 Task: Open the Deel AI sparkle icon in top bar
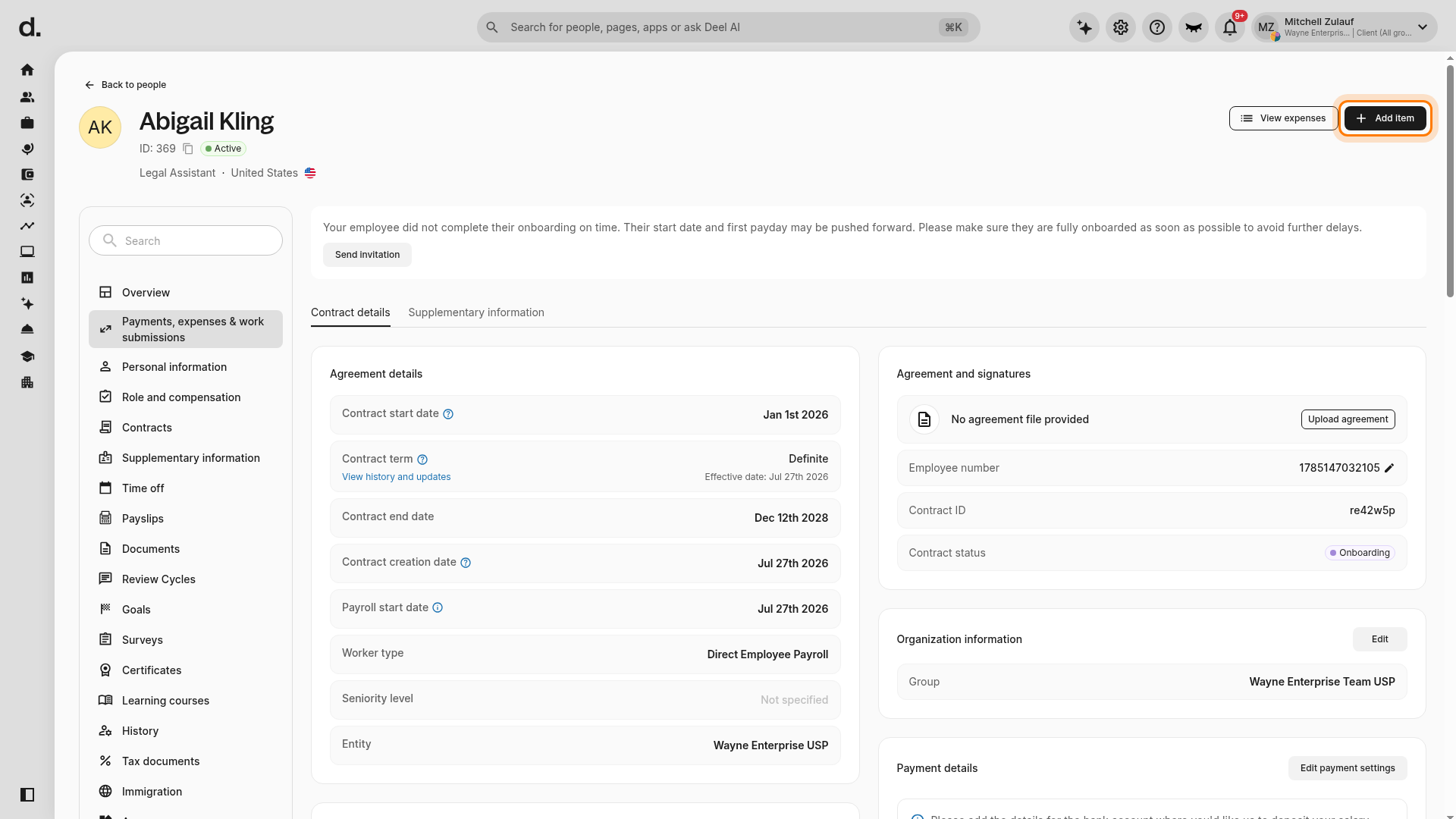click(1084, 27)
